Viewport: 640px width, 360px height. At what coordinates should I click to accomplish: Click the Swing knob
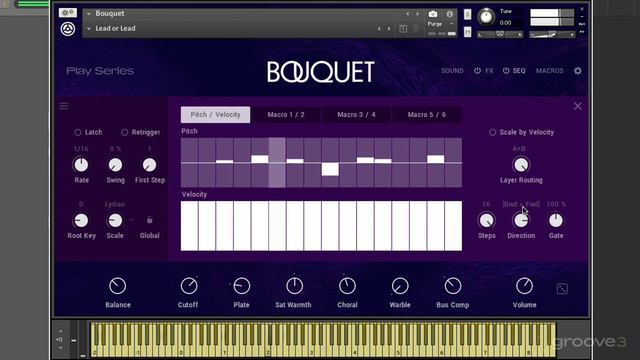click(x=115, y=165)
